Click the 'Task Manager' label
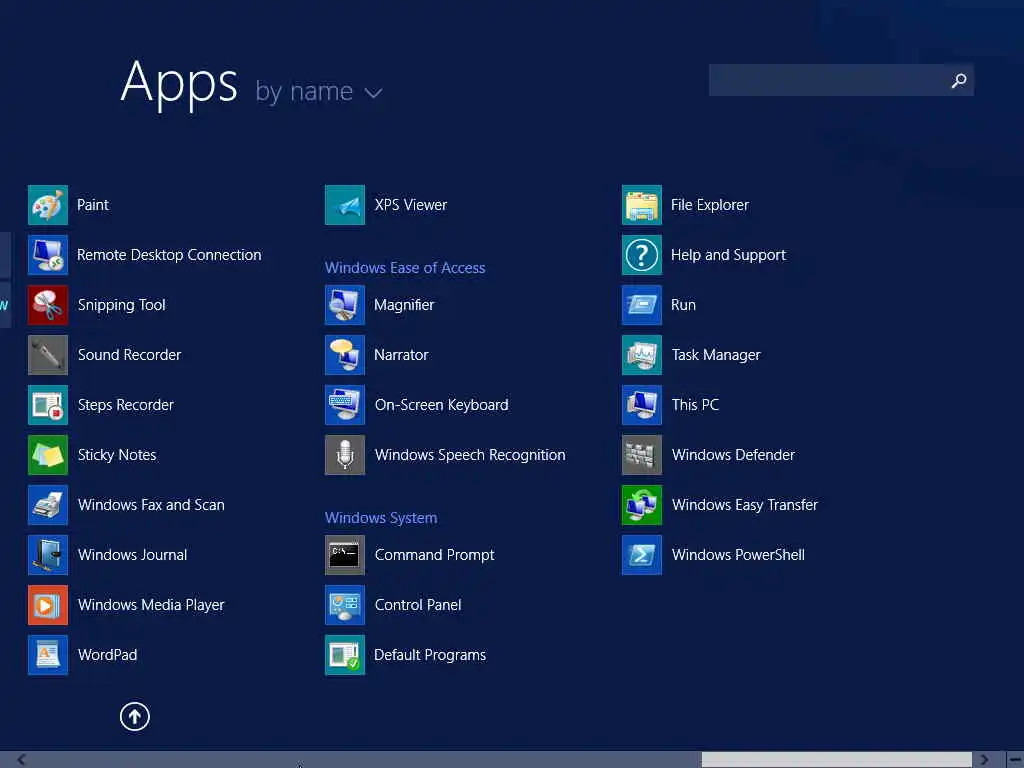The image size is (1024, 768). [716, 355]
